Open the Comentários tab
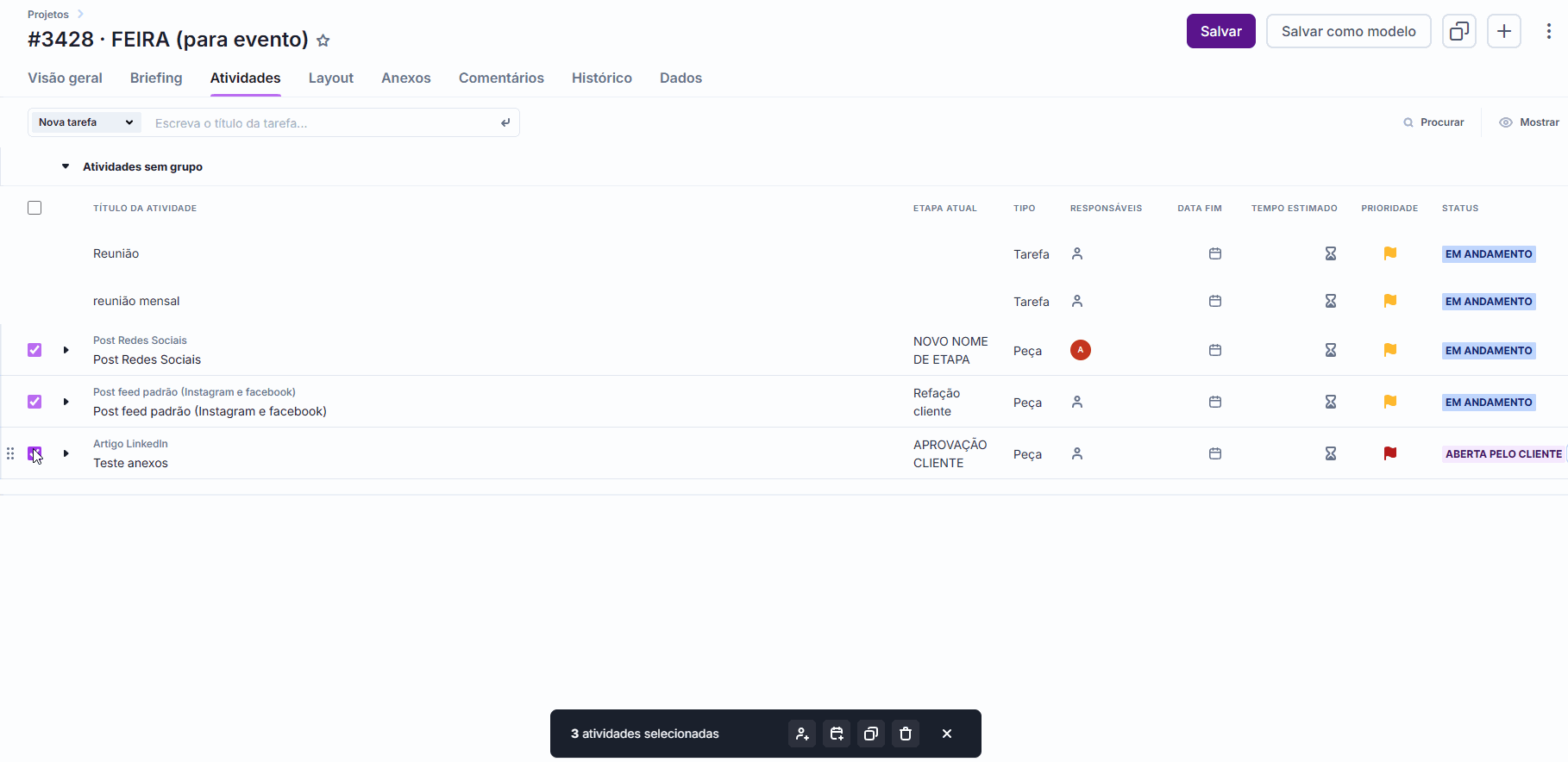Image resolution: width=1568 pixels, height=762 pixels. (x=501, y=78)
